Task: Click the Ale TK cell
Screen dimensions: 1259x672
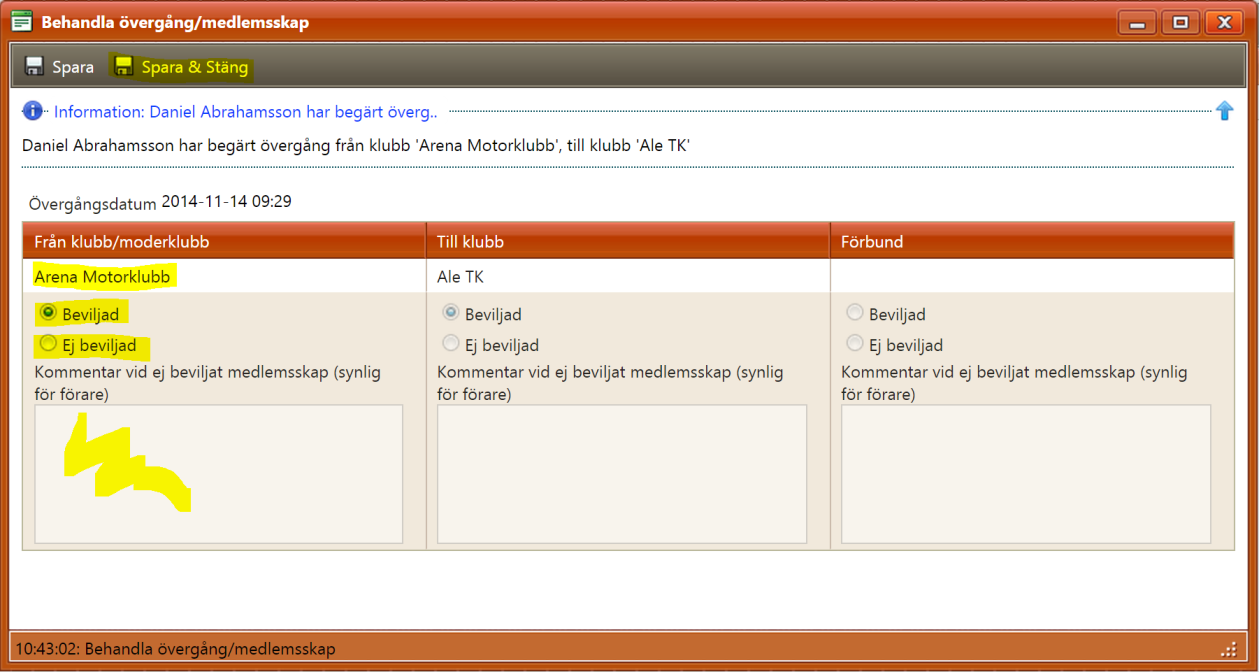Action: coord(628,276)
